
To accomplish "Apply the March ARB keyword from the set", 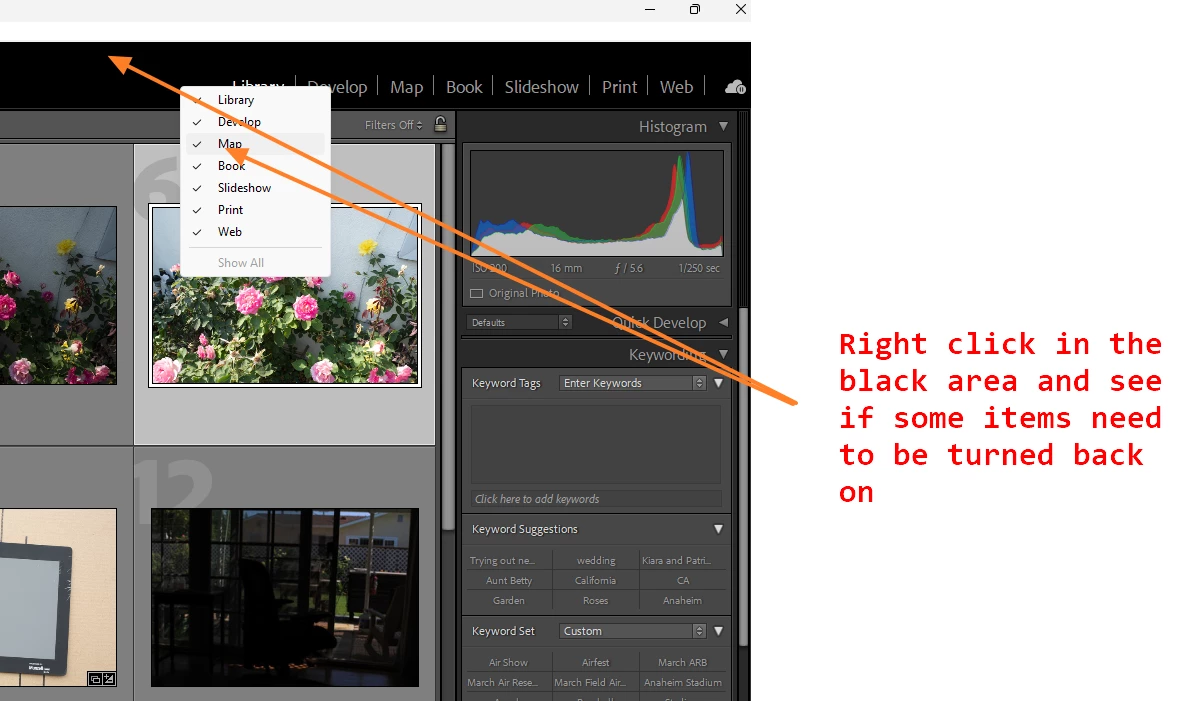I will [683, 662].
